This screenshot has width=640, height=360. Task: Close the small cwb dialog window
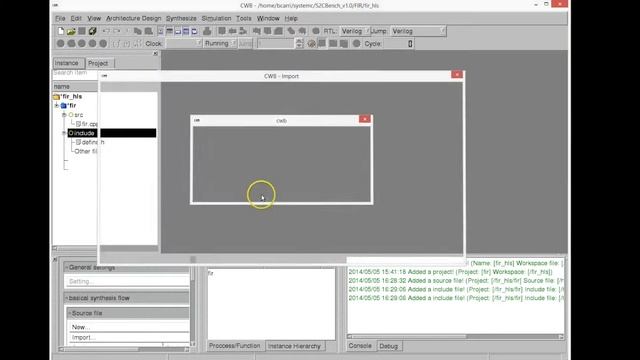point(364,119)
